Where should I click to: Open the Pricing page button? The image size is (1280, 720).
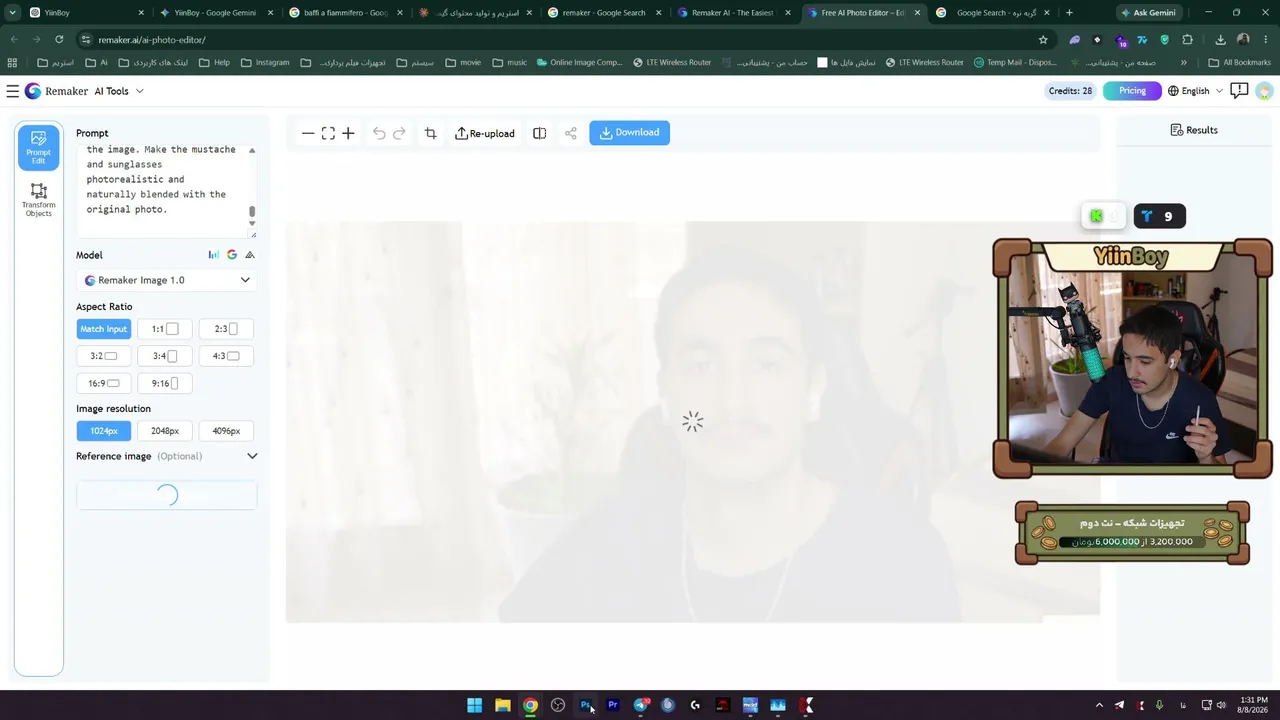1132,91
